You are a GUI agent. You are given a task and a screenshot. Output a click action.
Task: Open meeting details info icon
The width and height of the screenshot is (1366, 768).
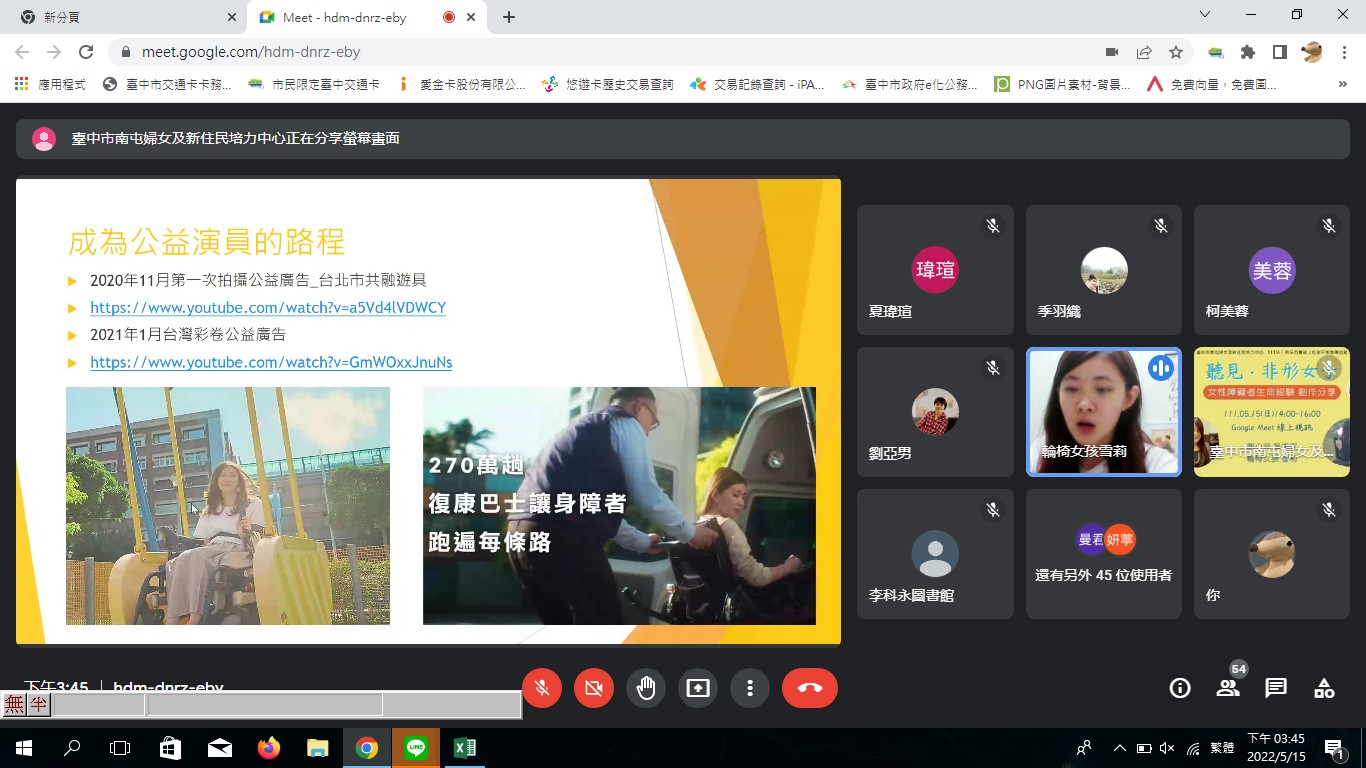1180,688
